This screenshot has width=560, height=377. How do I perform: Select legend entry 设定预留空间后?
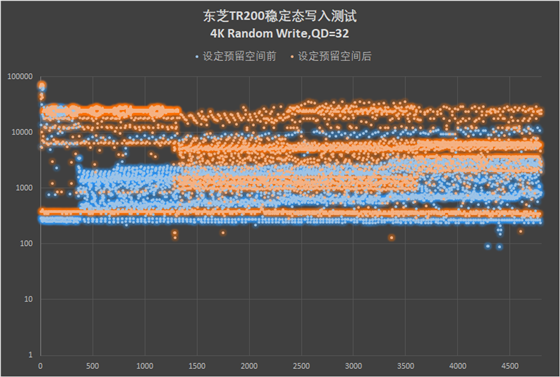pos(335,56)
